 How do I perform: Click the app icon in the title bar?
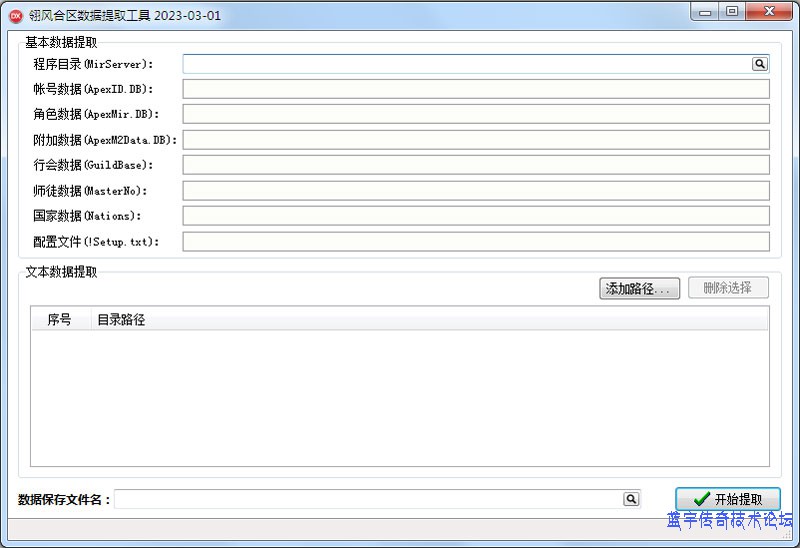tap(16, 15)
